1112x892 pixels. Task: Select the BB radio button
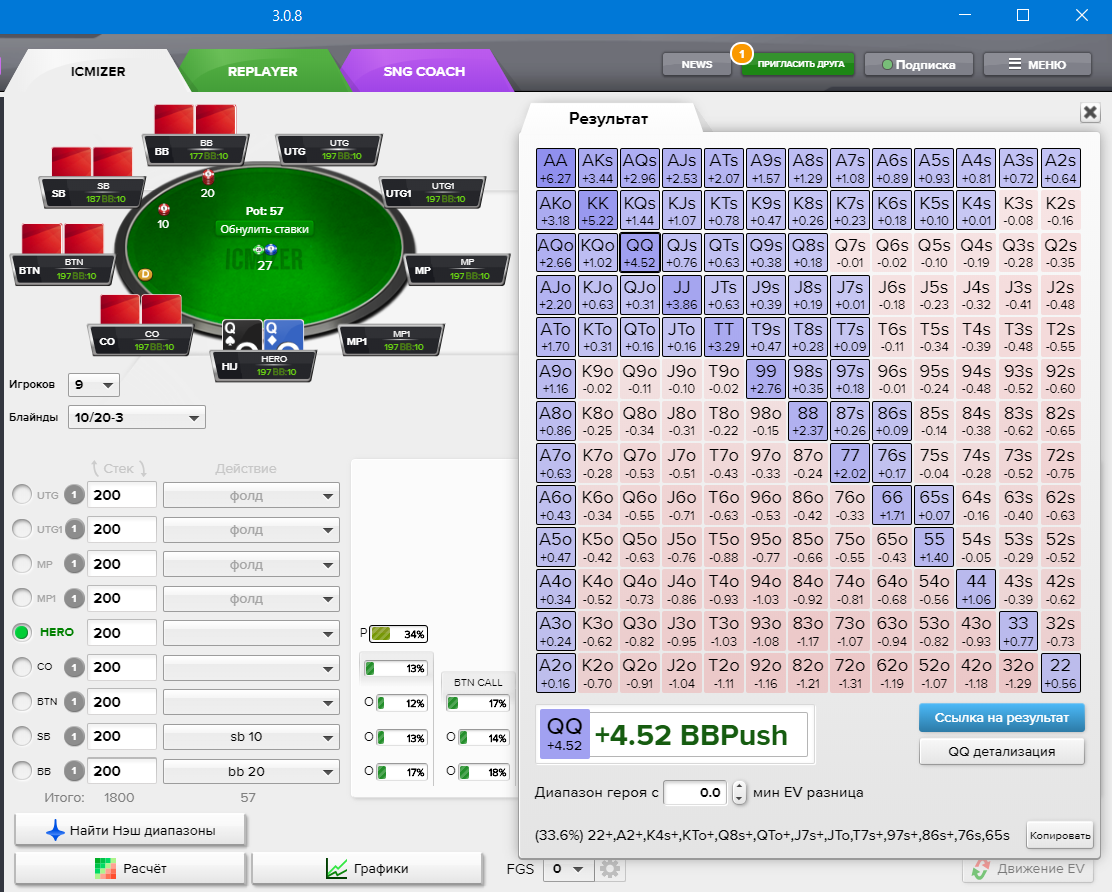coord(22,771)
